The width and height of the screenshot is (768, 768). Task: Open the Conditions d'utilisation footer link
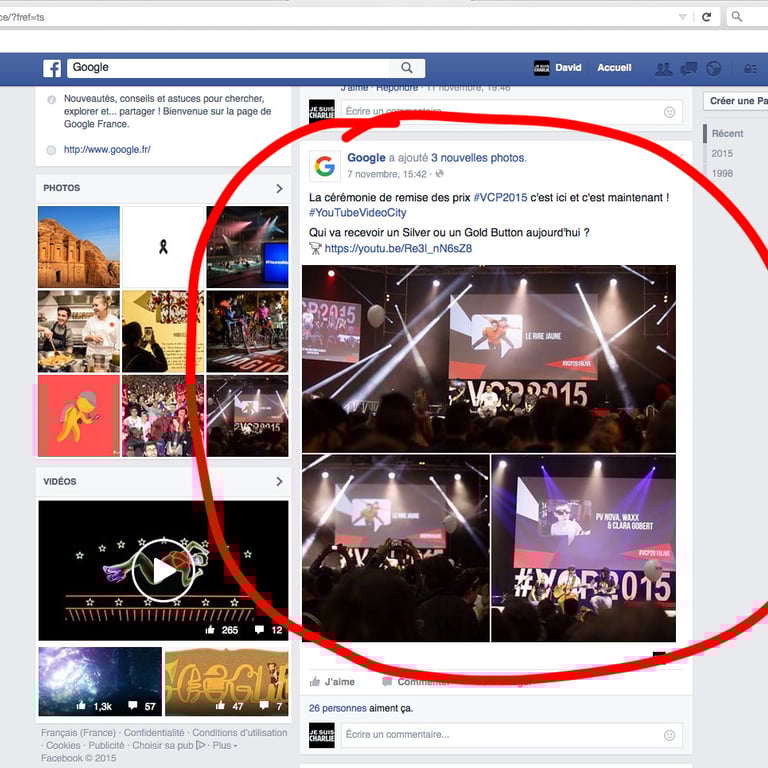coord(240,733)
